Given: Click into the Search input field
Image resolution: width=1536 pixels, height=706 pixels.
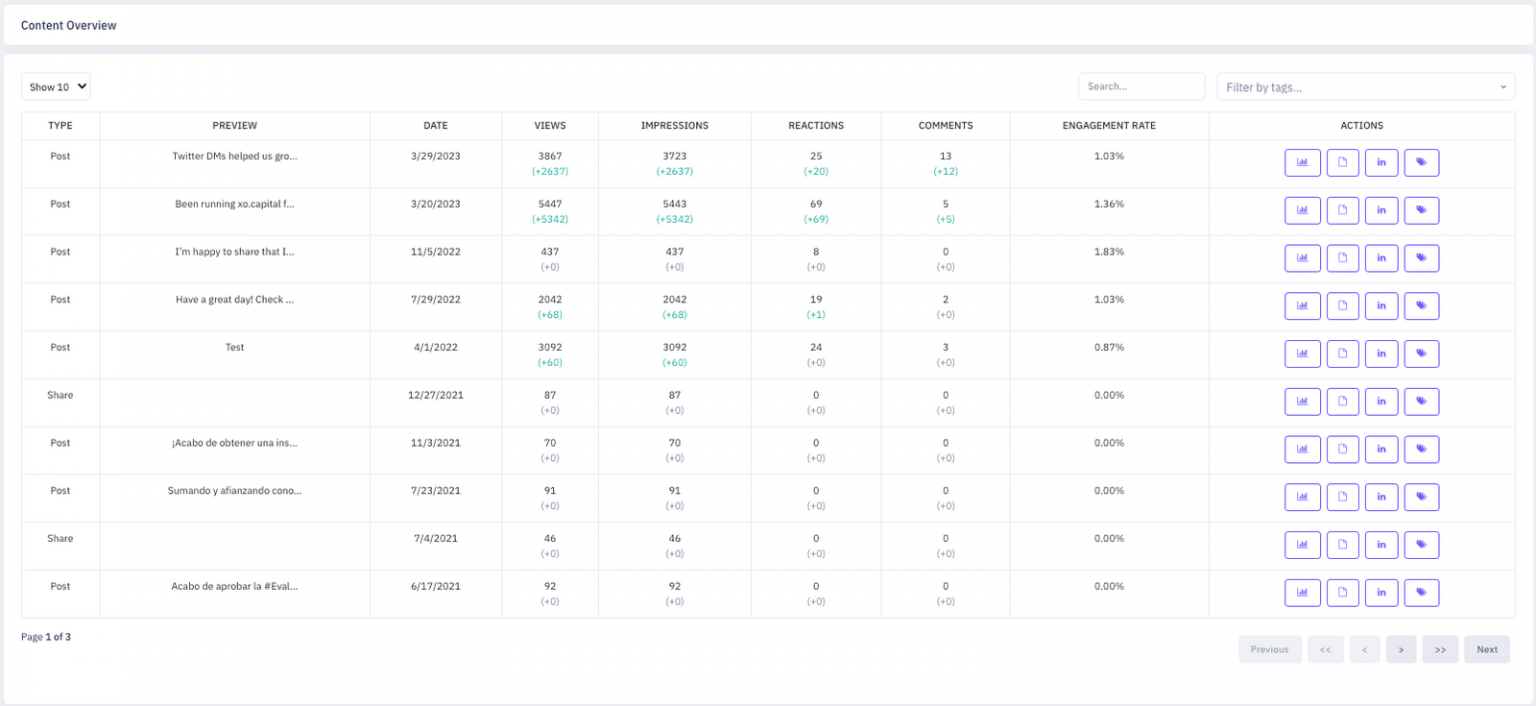Looking at the screenshot, I should pyautogui.click(x=1141, y=87).
